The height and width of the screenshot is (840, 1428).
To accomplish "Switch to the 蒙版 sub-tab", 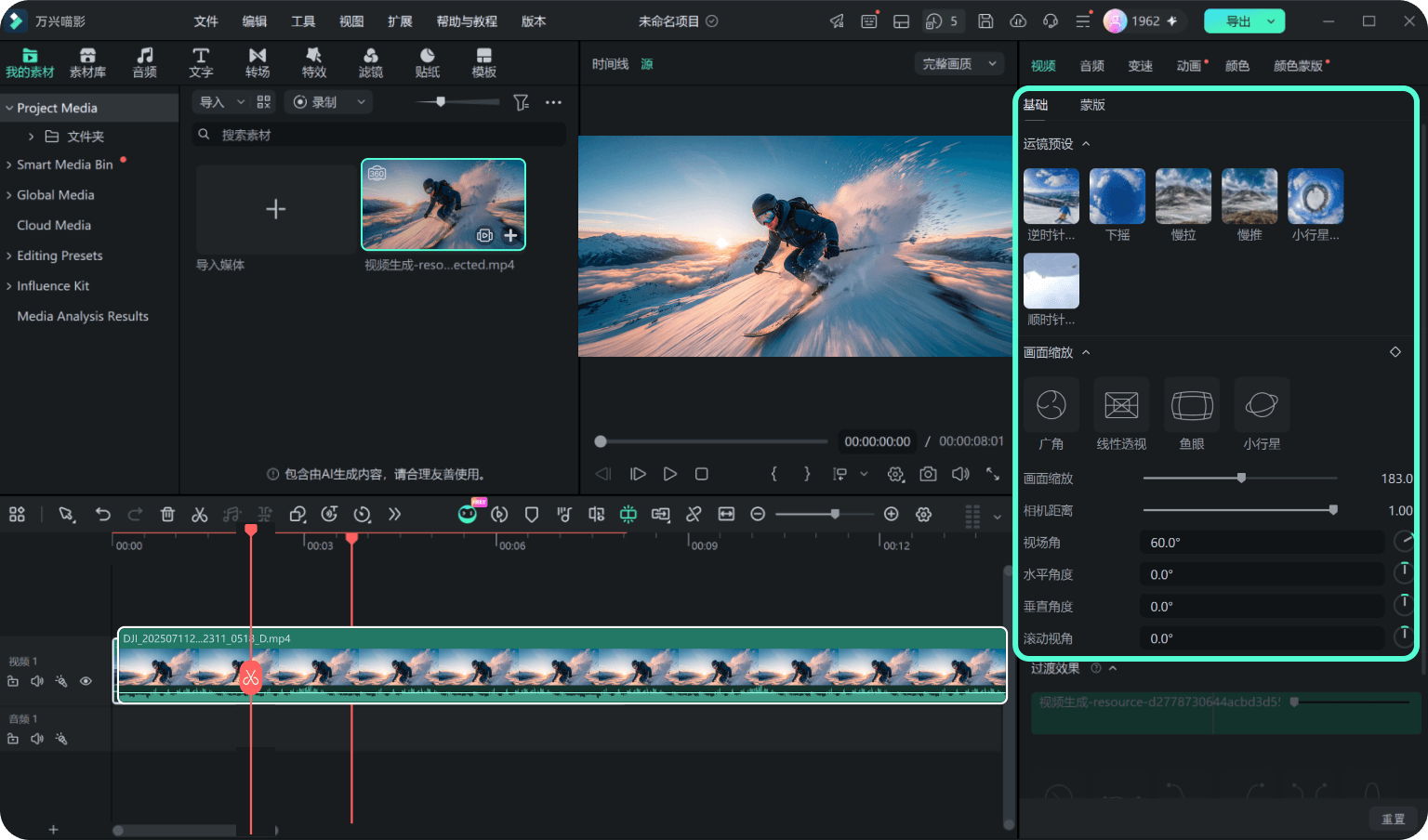I will [1092, 105].
